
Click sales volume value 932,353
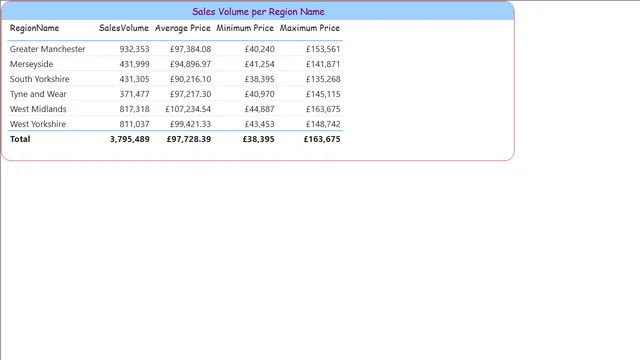click(134, 49)
